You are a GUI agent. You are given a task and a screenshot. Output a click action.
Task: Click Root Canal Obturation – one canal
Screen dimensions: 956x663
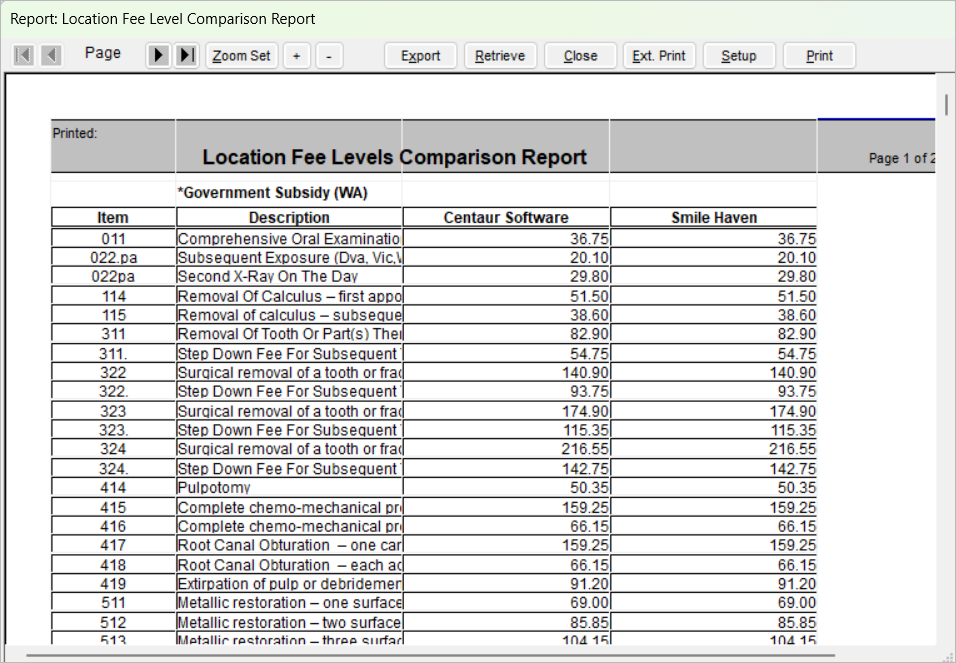tap(289, 545)
